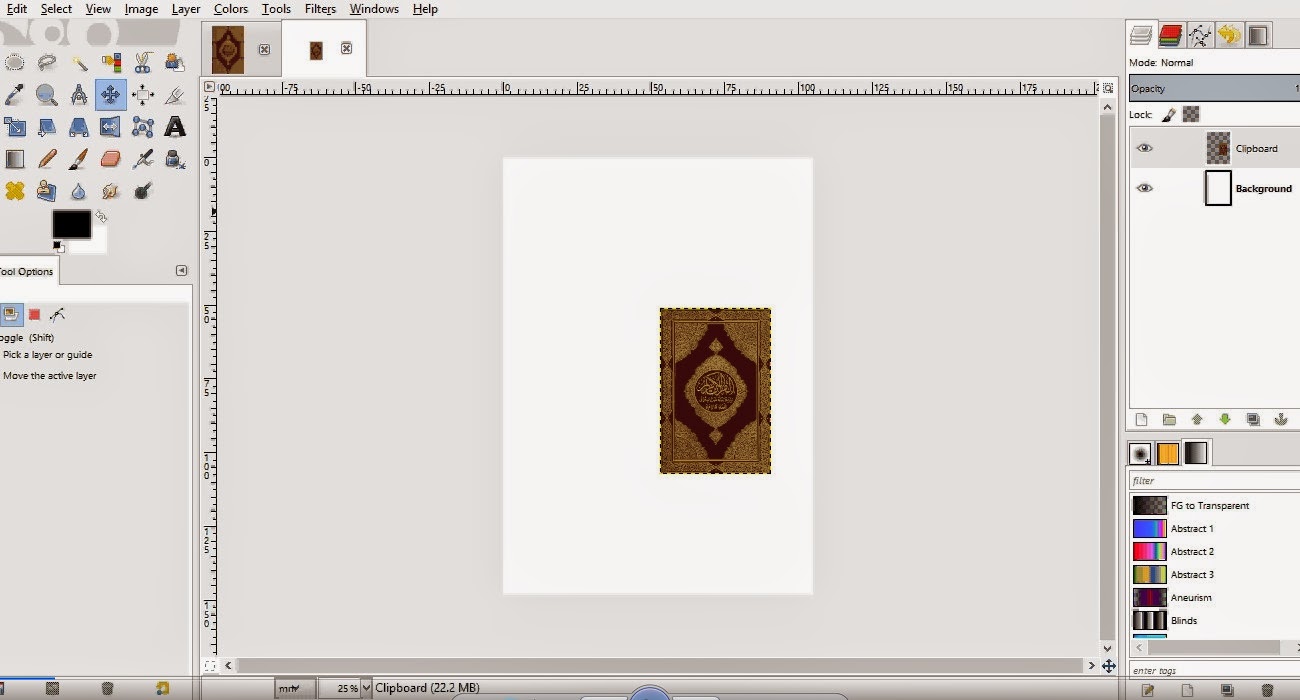Select the Dodge/Burn tool
The height and width of the screenshot is (700, 1300).
[x=143, y=190]
